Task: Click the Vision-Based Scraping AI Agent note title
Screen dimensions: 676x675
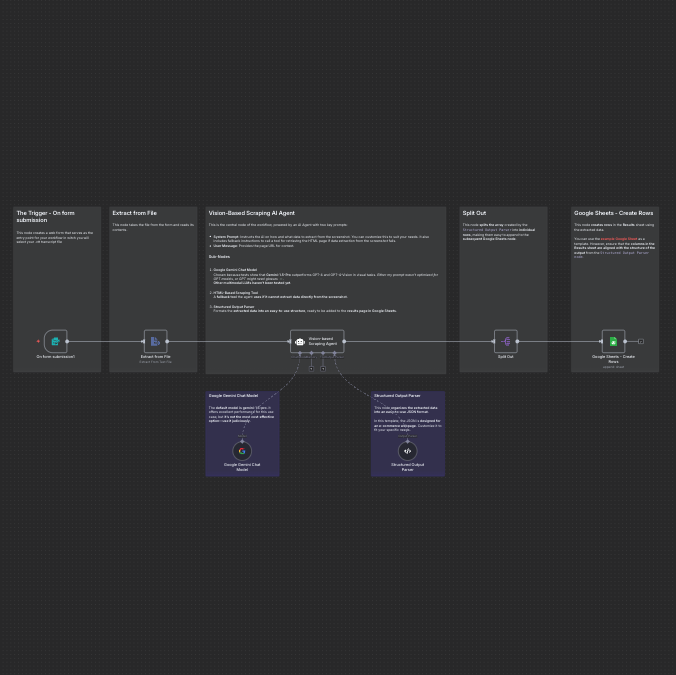Action: pos(251,213)
